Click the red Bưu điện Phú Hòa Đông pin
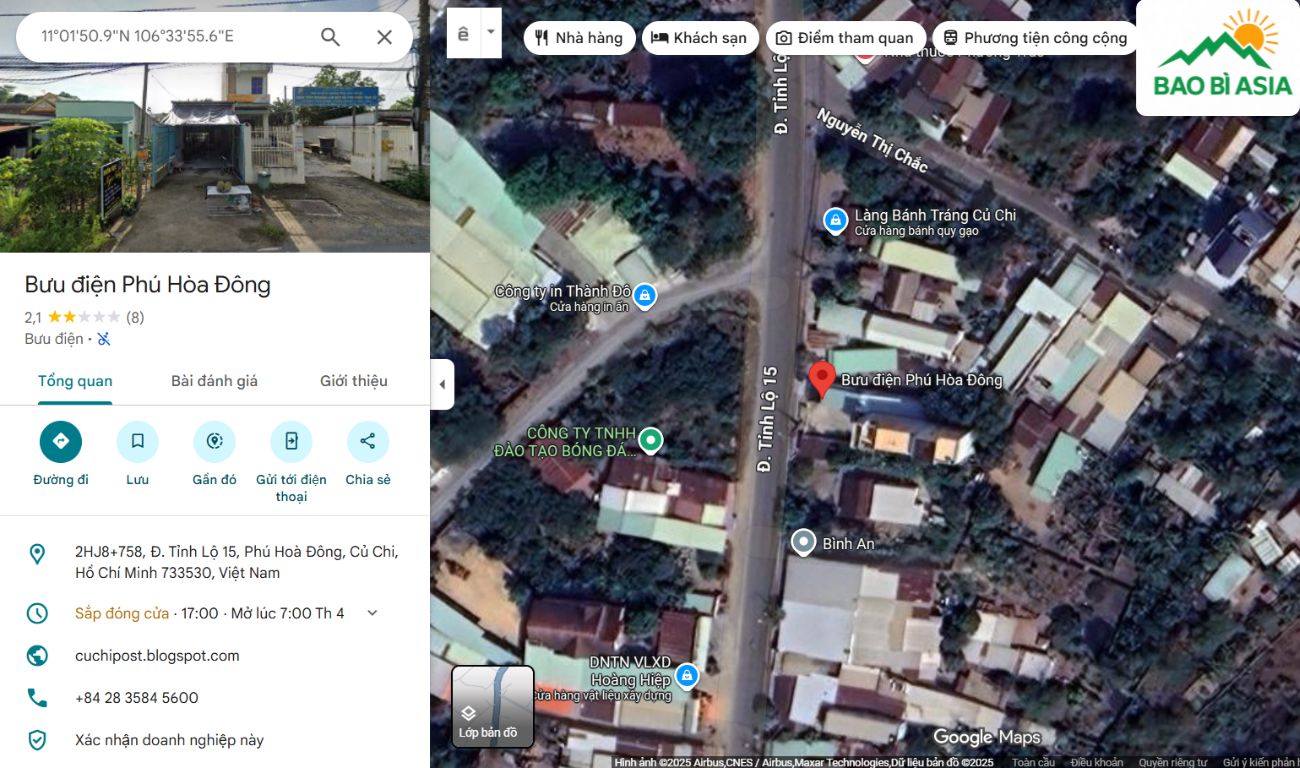This screenshot has height=768, width=1300. pos(821,380)
